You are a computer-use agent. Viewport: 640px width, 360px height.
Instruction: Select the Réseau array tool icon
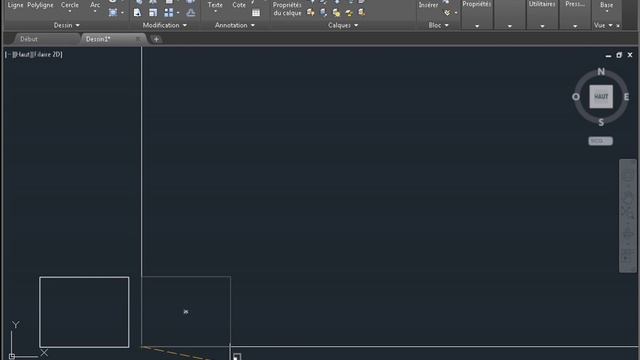click(168, 13)
